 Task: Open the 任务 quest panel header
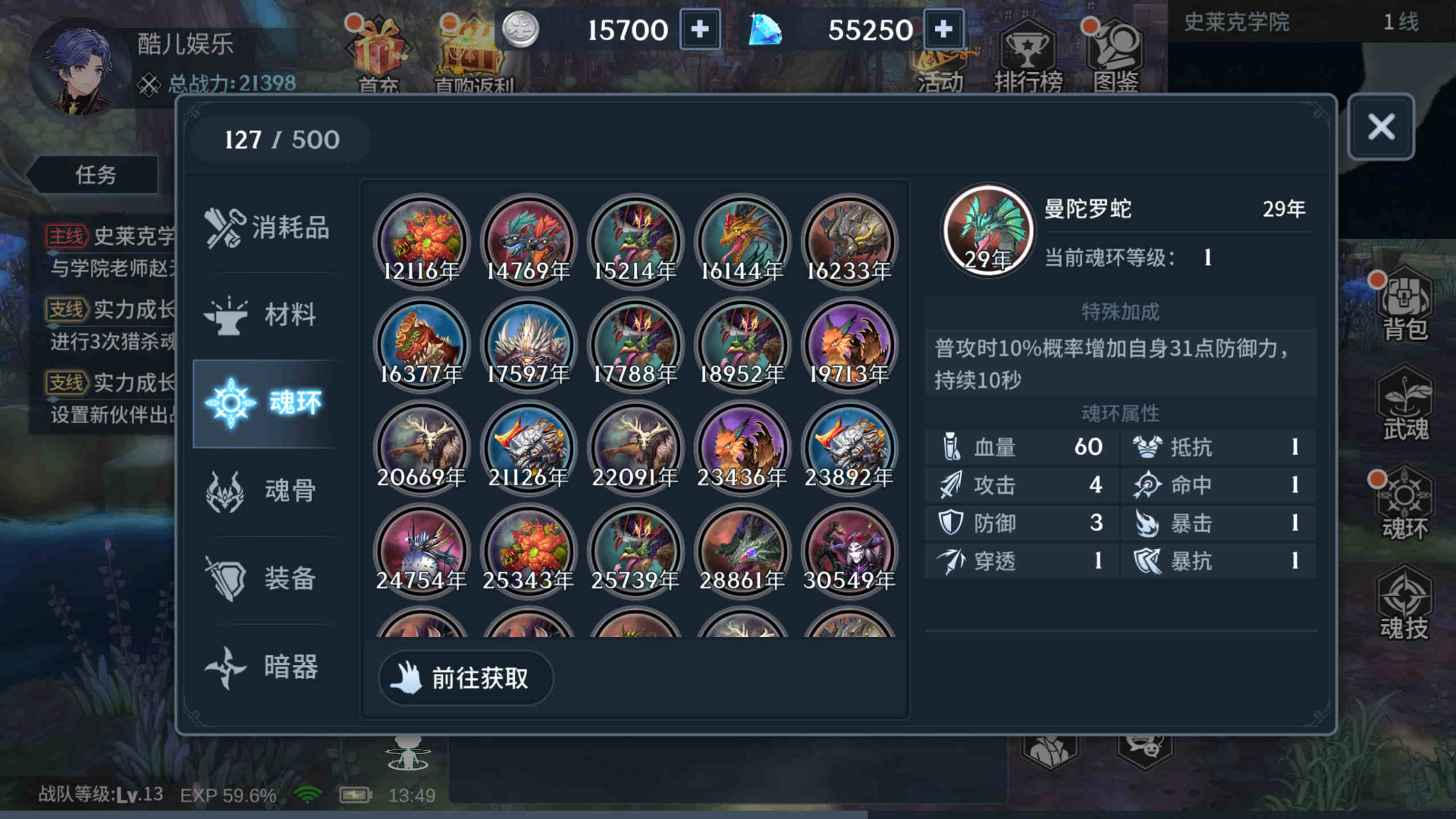click(95, 175)
